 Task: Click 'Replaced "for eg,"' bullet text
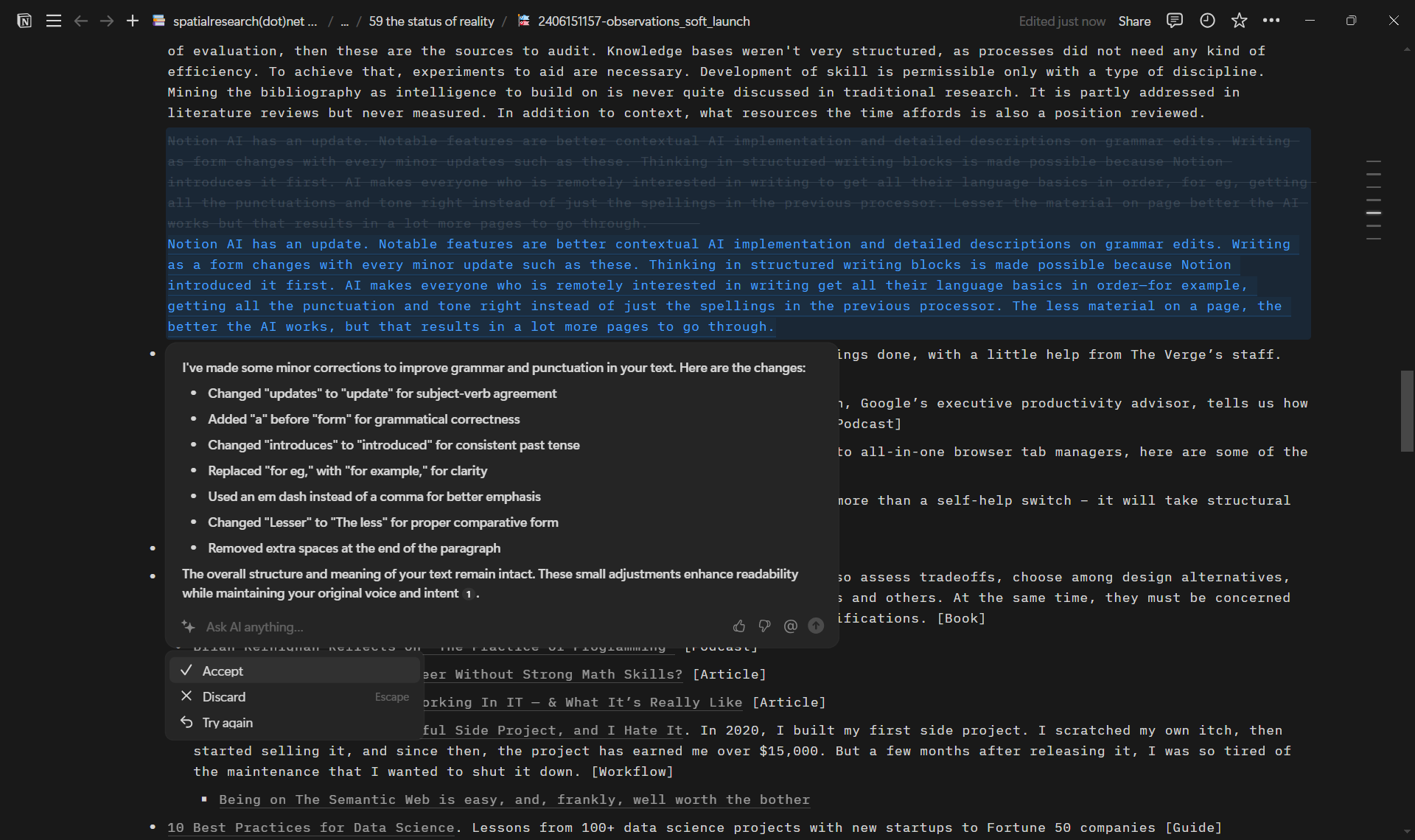coord(347,471)
